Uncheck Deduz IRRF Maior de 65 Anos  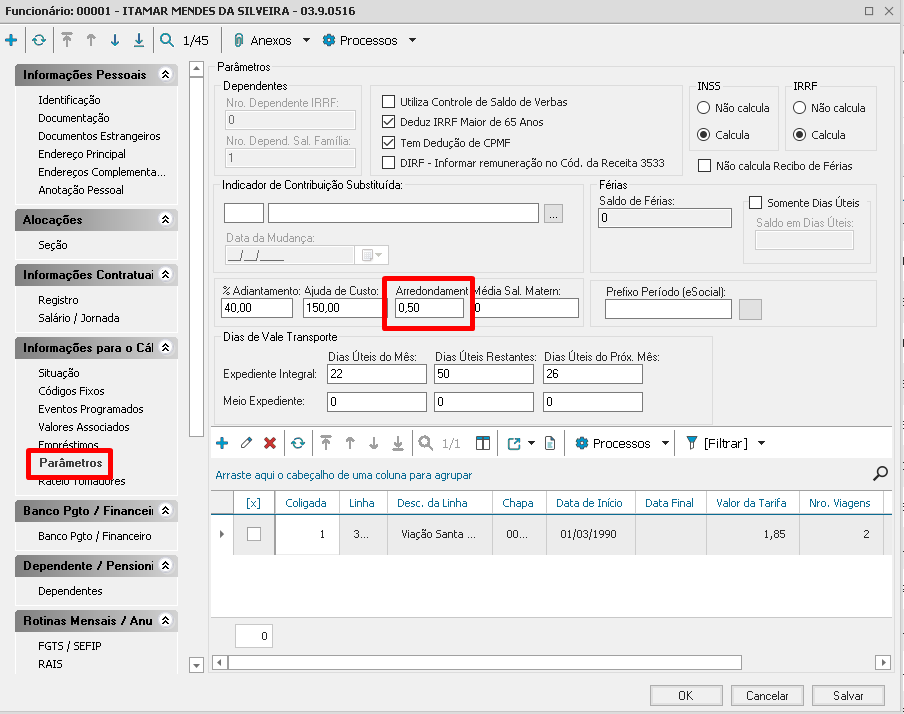click(x=389, y=122)
